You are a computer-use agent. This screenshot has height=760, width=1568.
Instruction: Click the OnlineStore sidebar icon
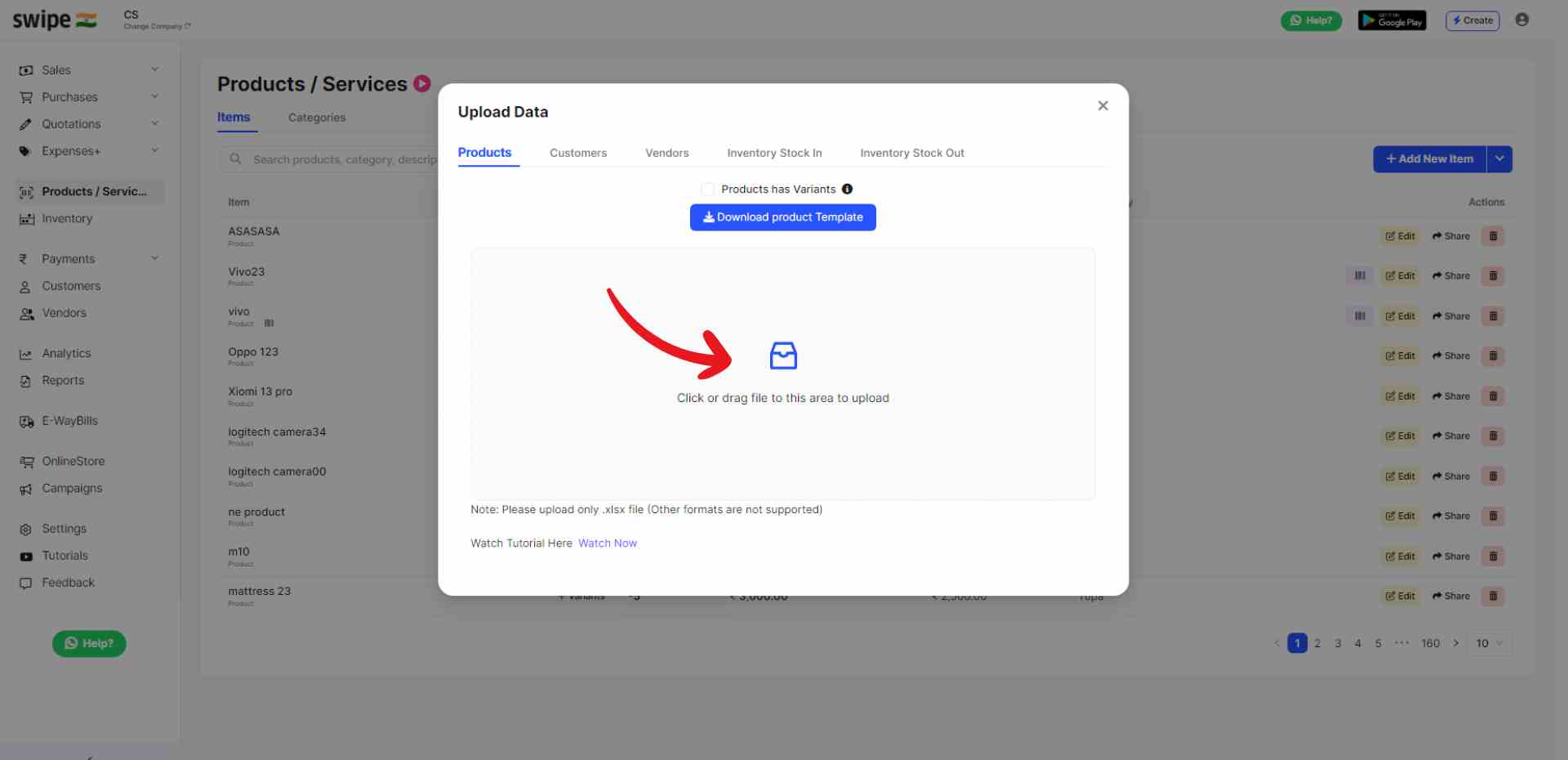tap(26, 462)
